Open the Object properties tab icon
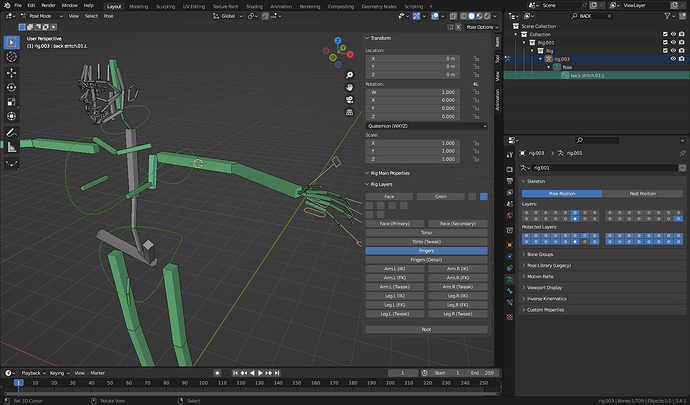This screenshot has height=405, width=690. [510, 245]
